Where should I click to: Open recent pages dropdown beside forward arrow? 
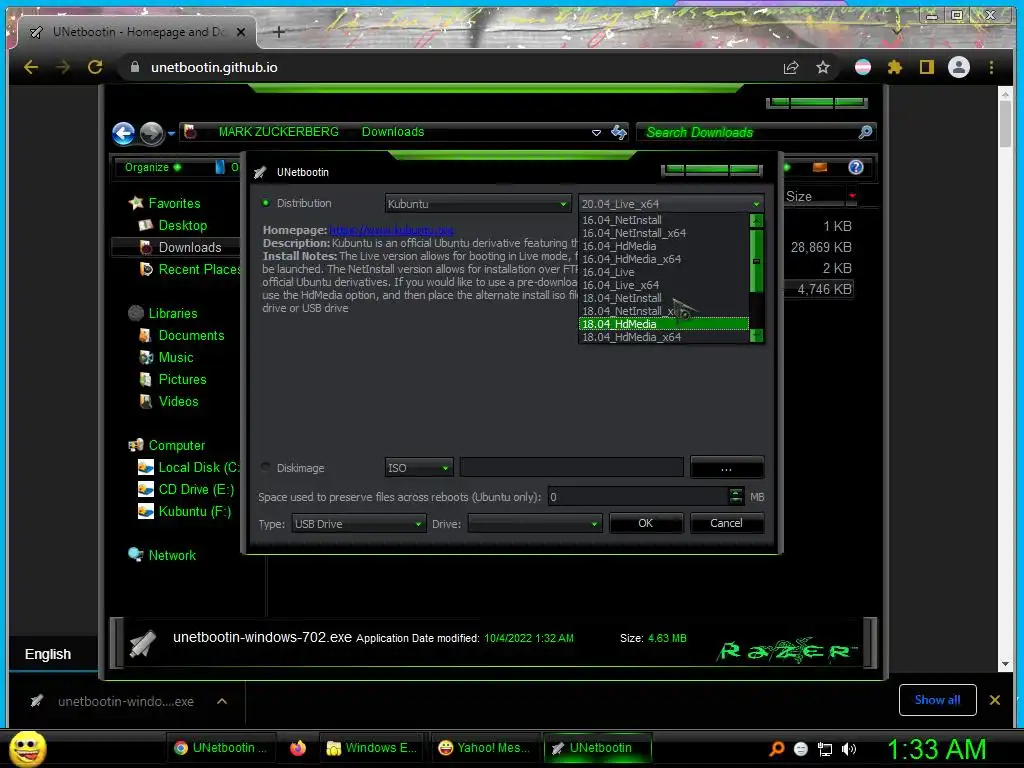tap(171, 133)
